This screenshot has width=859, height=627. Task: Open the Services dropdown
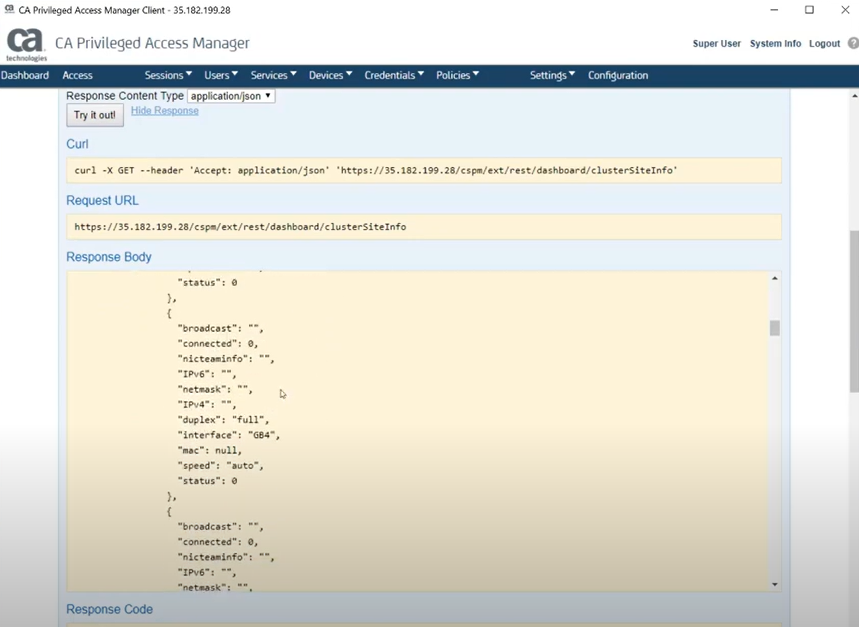click(x=272, y=74)
